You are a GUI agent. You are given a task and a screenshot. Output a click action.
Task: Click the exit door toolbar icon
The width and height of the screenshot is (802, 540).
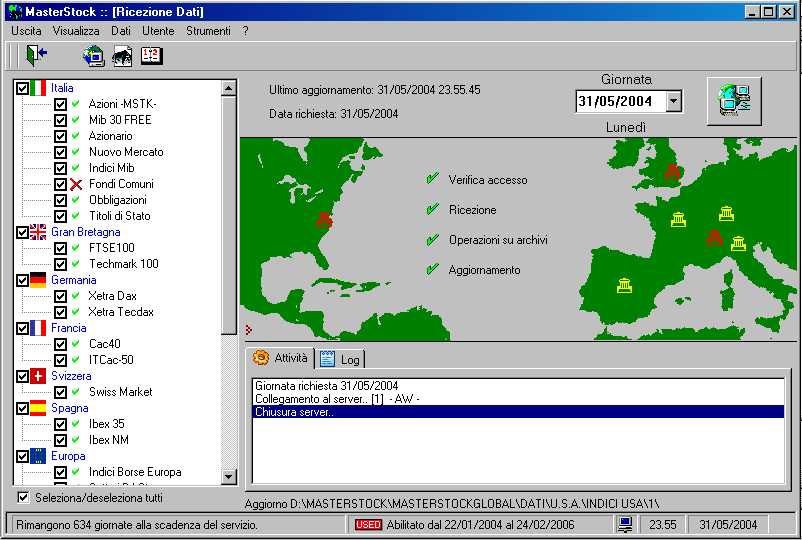coord(36,55)
